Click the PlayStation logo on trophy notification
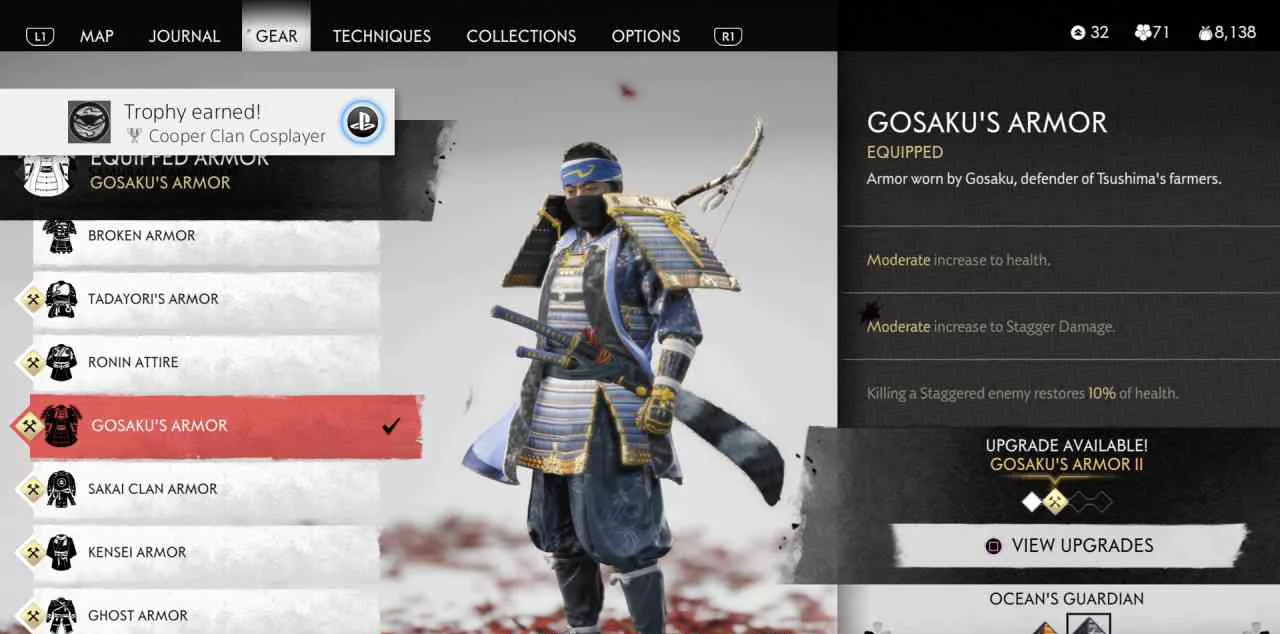Image resolution: width=1280 pixels, height=634 pixels. (362, 122)
